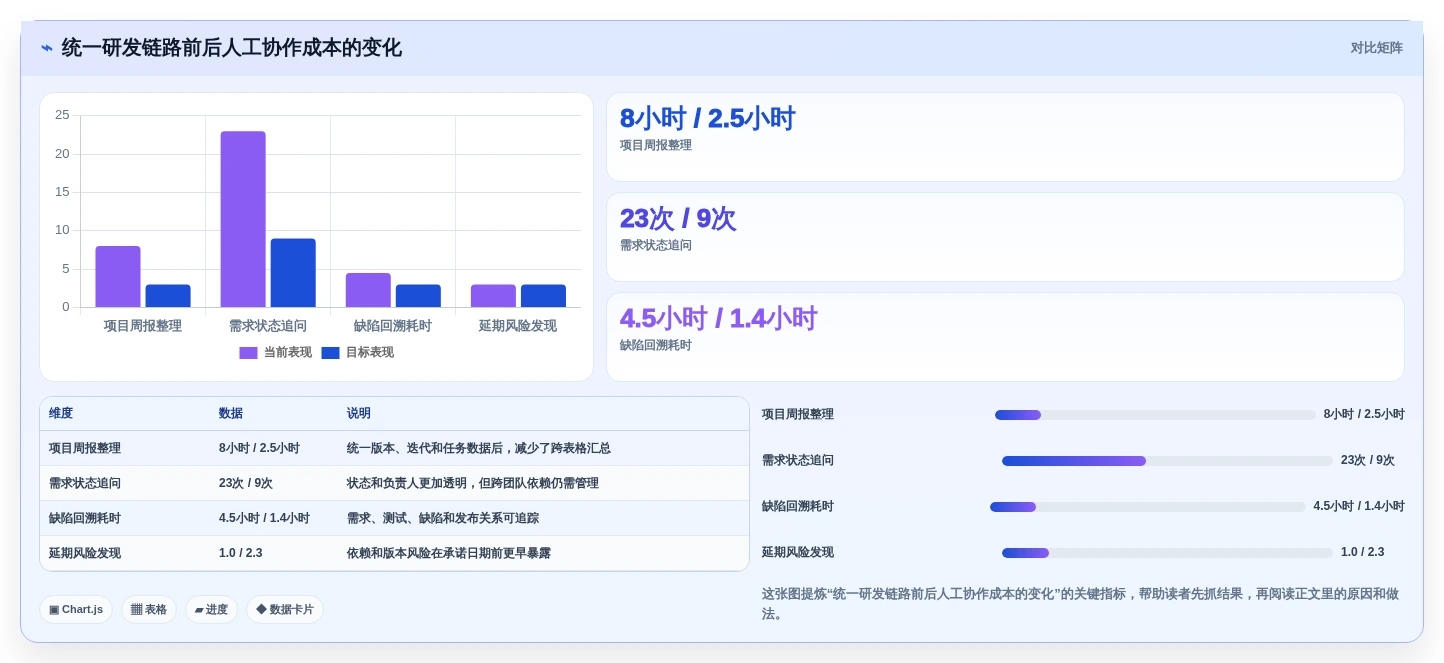Viewport: 1444px width, 663px height.
Task: Click the 1.0 / 2.3 value beside the progress bar
Action: (1363, 553)
